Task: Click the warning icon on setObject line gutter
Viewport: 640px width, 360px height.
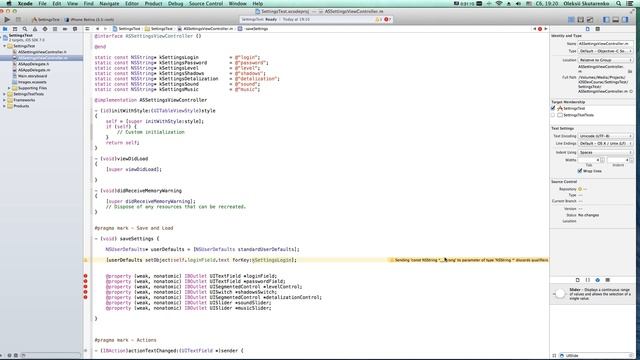Action: pyautogui.click(x=86, y=260)
